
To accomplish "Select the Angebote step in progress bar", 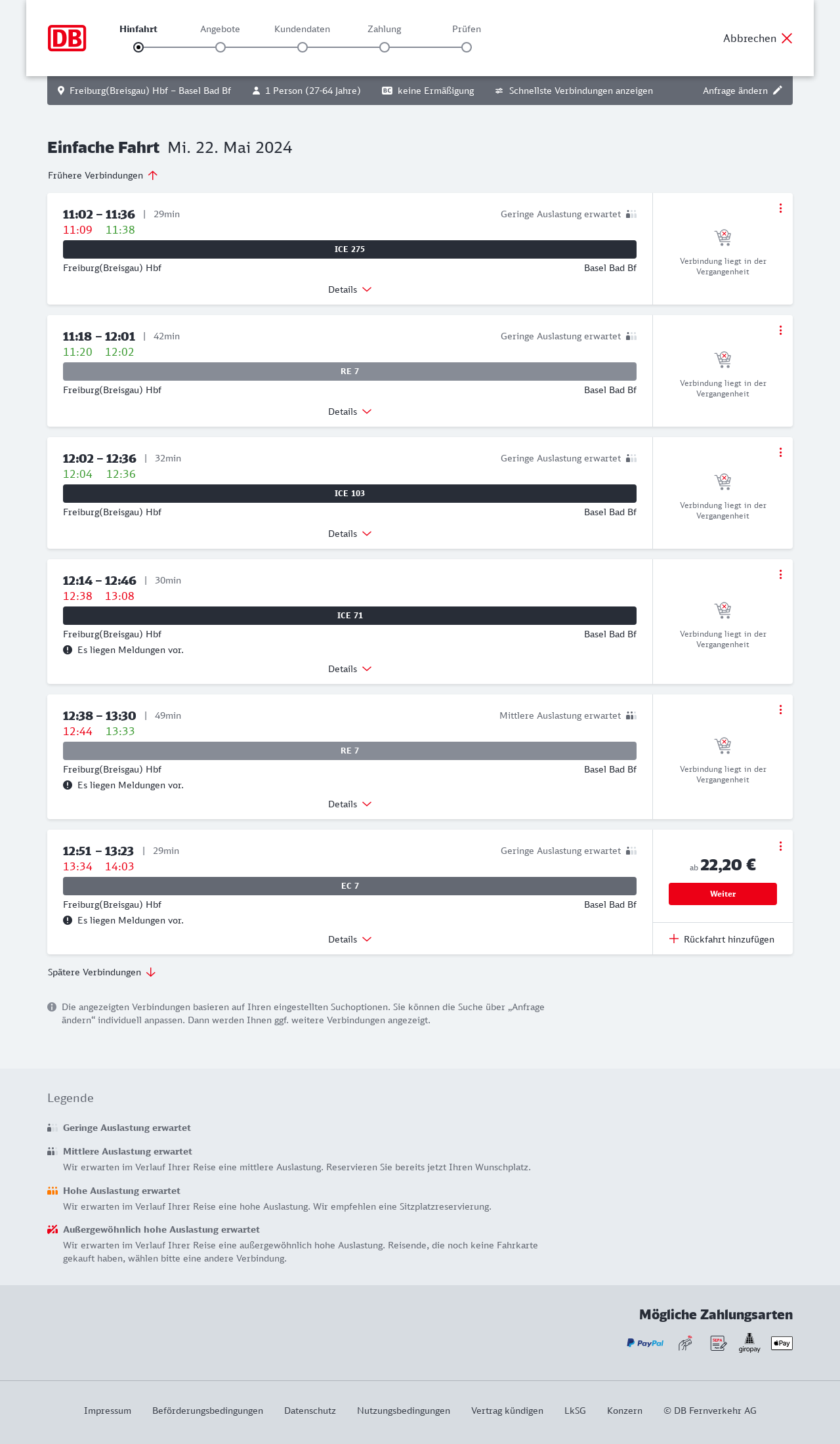I will pos(220,47).
